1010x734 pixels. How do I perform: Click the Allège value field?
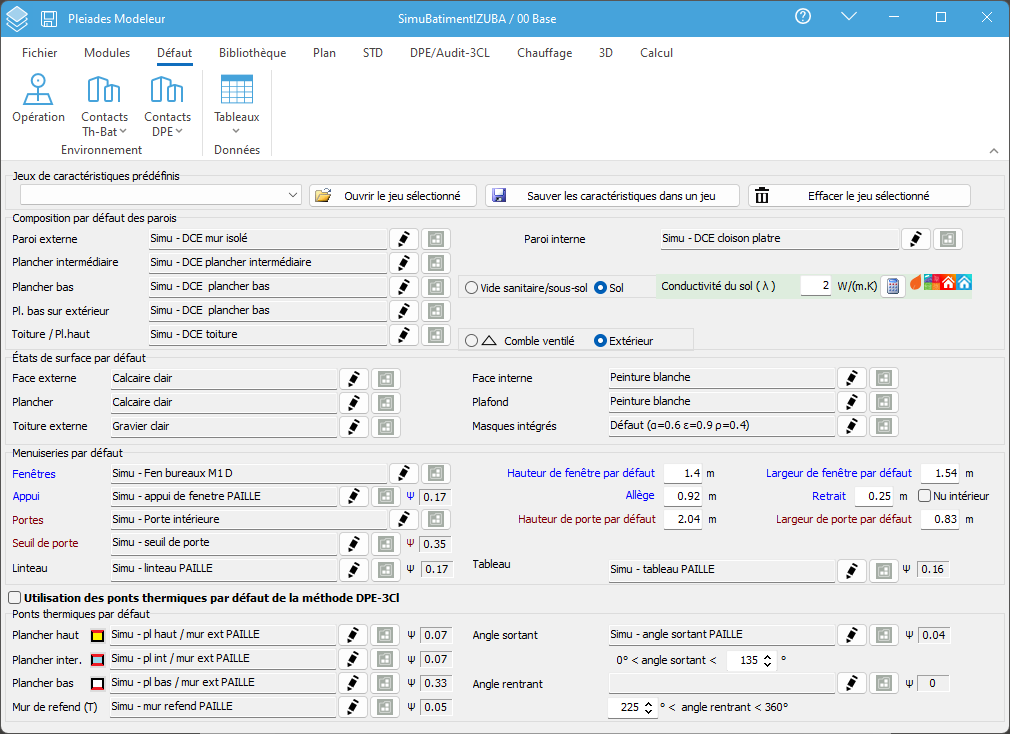tap(683, 496)
